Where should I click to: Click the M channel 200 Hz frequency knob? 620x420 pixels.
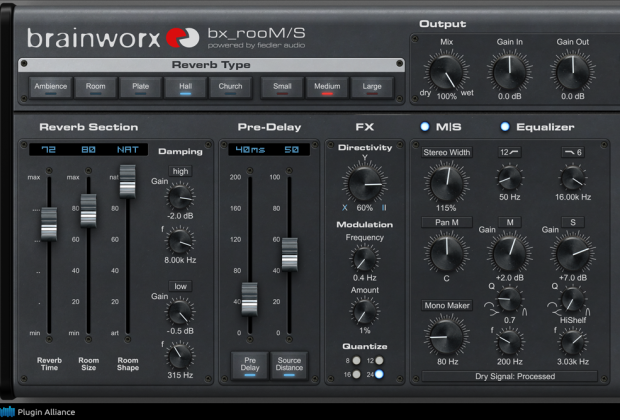(x=509, y=342)
